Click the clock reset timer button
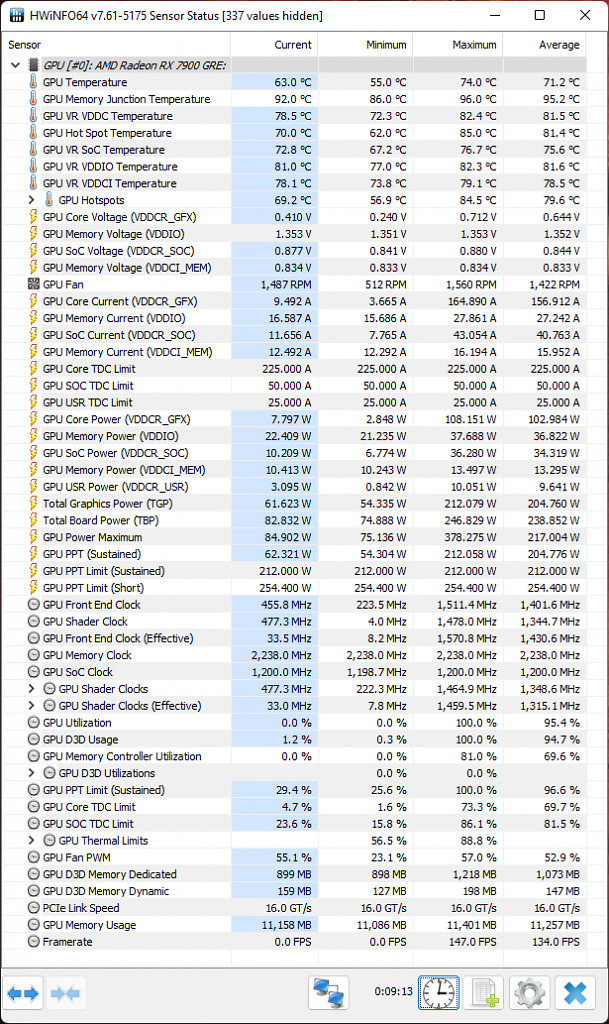The width and height of the screenshot is (609, 1024). point(439,993)
